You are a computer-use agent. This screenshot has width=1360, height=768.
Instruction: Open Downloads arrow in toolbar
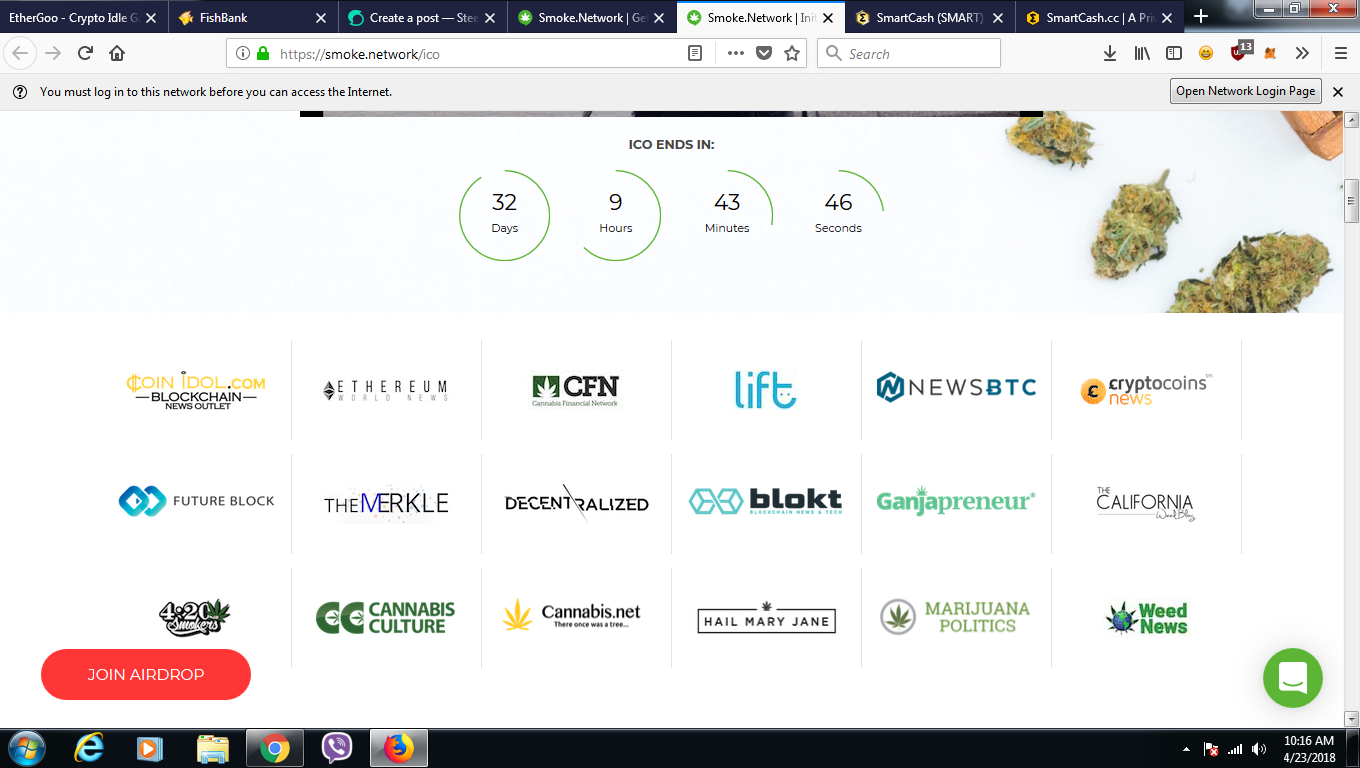(x=1110, y=54)
